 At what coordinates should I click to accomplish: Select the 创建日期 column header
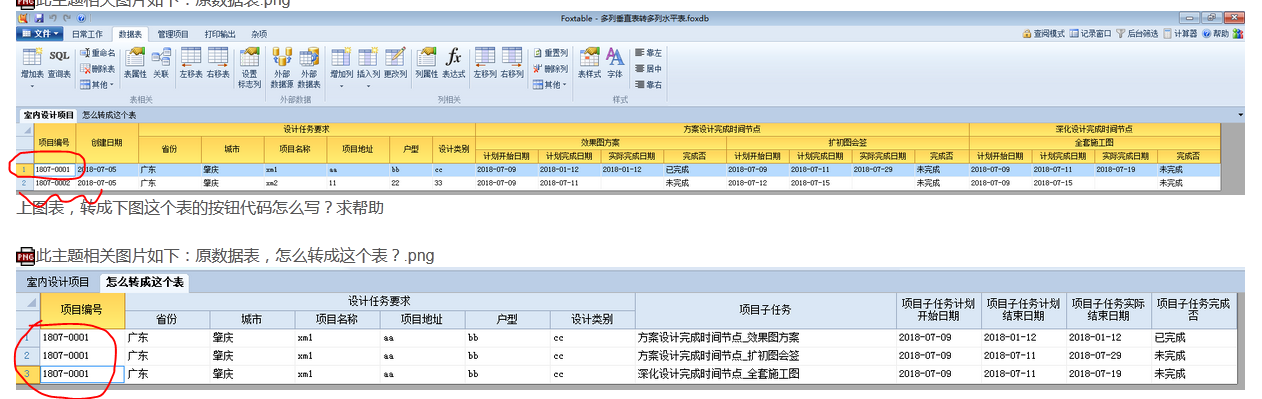point(107,142)
